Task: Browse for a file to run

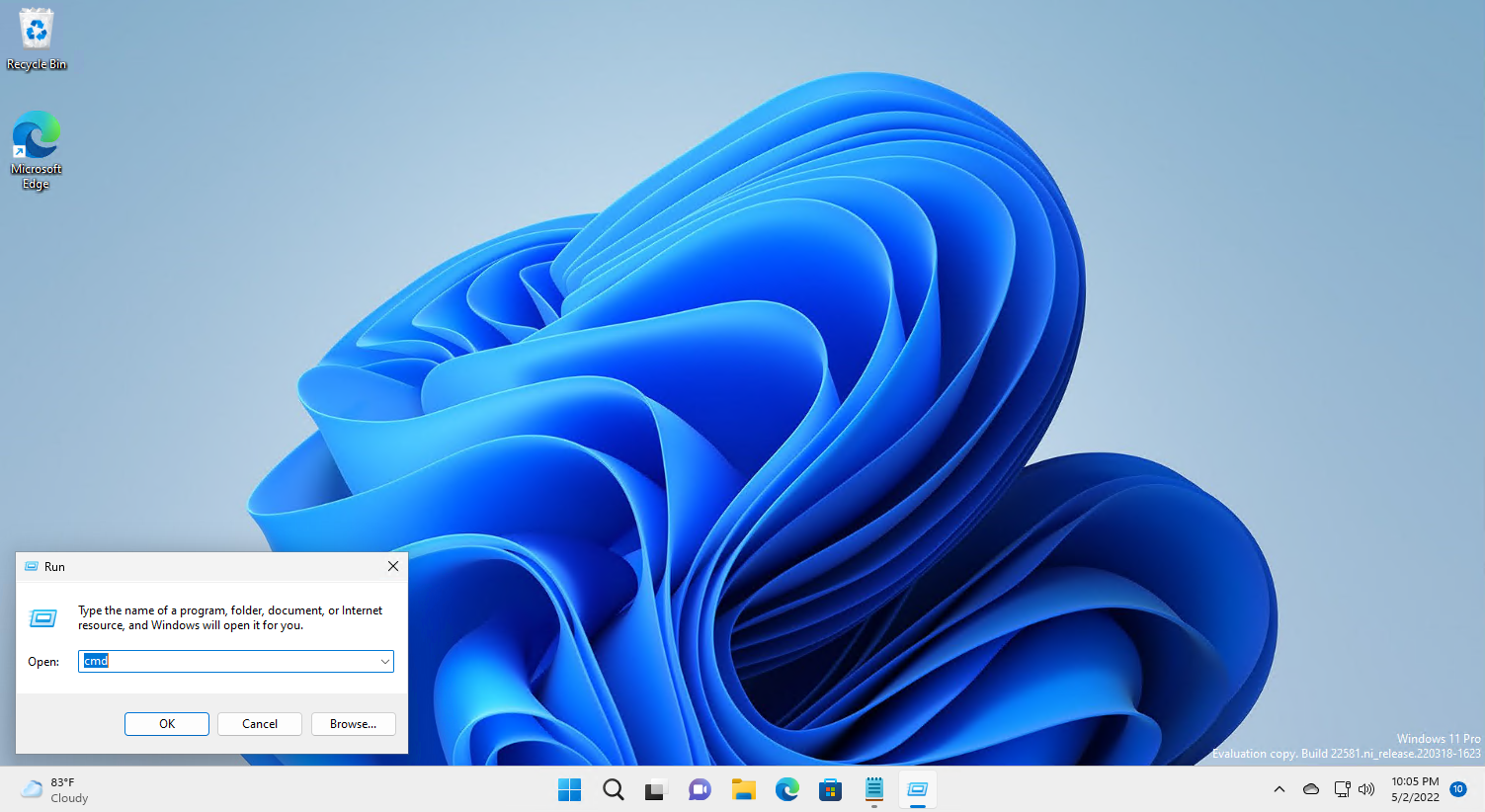Action: pyautogui.click(x=353, y=723)
